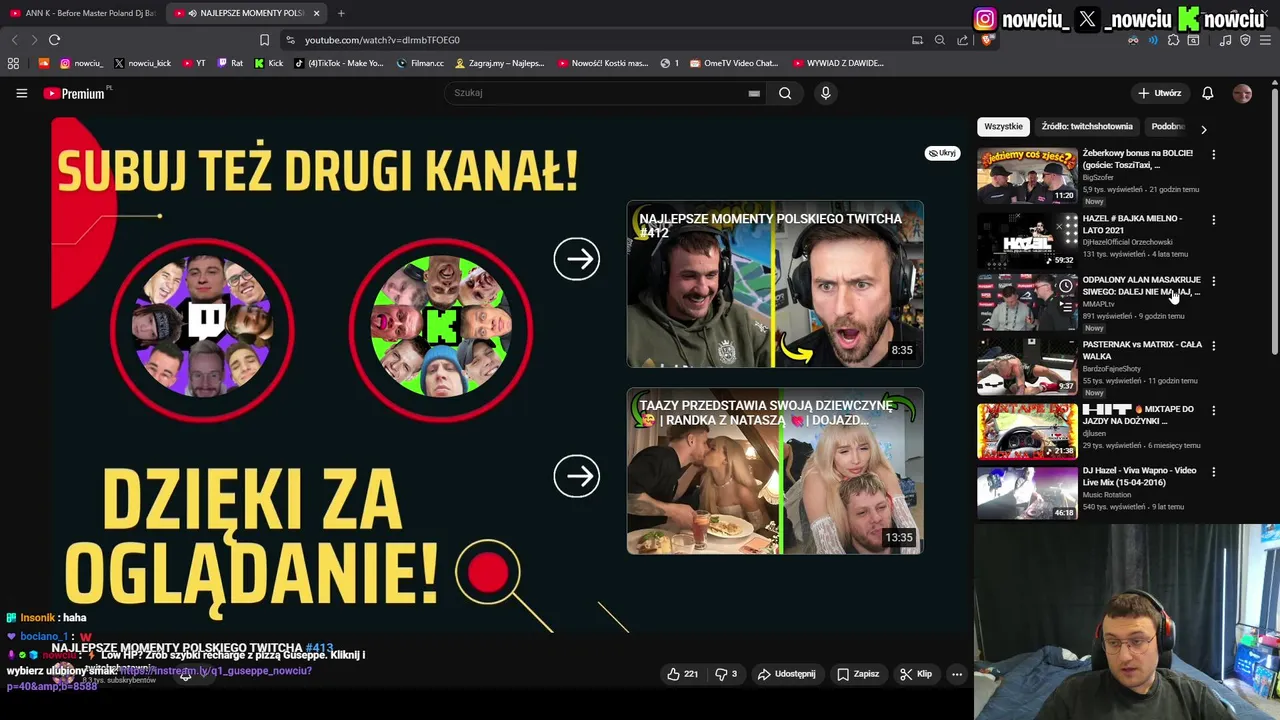
Task: Go to YouTube Premium home logo
Action: point(74,93)
